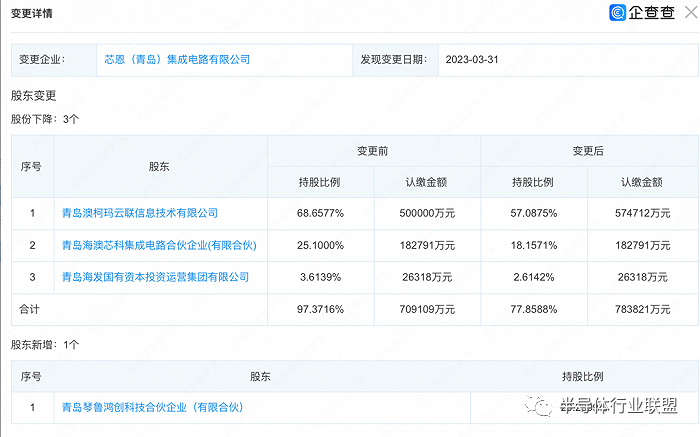Image resolution: width=700 pixels, height=437 pixels.
Task: Click the 574712万元 cell
Action: [x=643, y=213]
